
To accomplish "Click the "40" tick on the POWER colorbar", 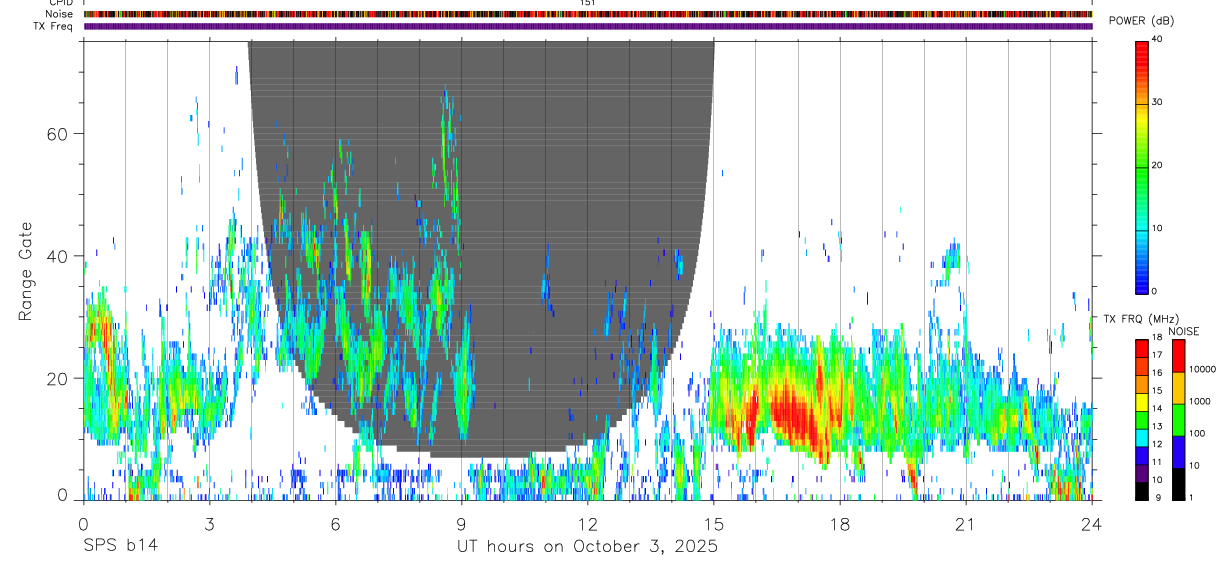I will tap(1158, 39).
